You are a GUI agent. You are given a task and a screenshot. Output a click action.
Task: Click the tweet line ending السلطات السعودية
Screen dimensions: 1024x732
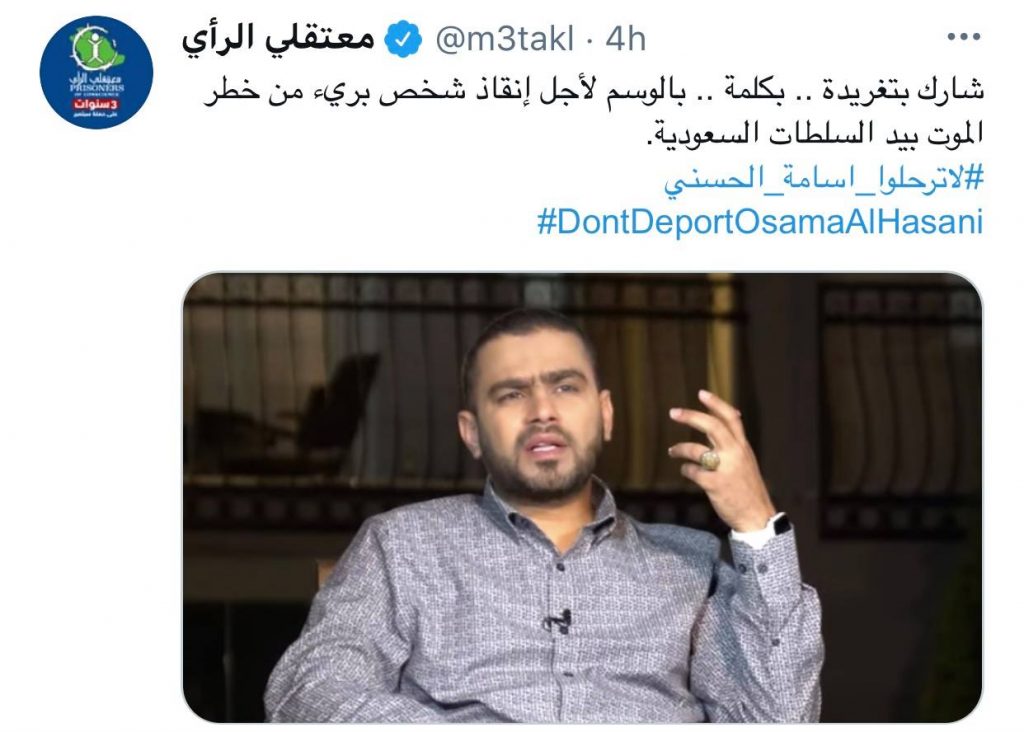814,134
